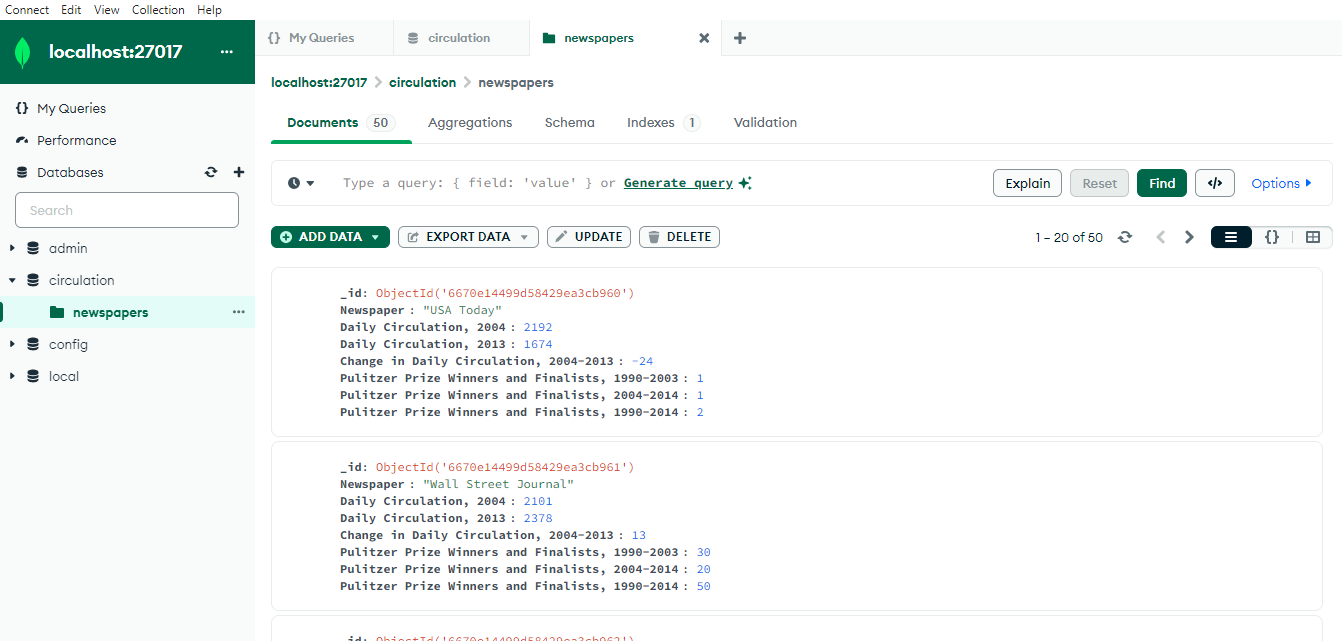Close the newspapers tab
The image size is (1342, 641).
(704, 38)
